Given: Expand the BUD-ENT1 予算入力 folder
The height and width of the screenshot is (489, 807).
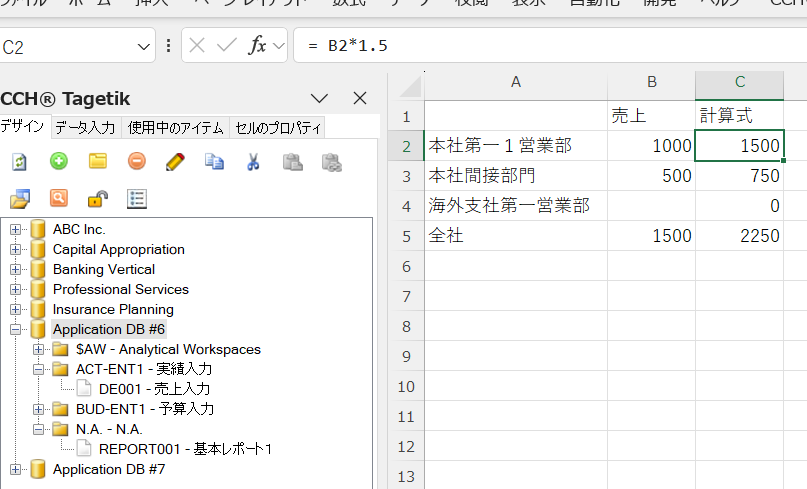Looking at the screenshot, I should click(x=39, y=409).
